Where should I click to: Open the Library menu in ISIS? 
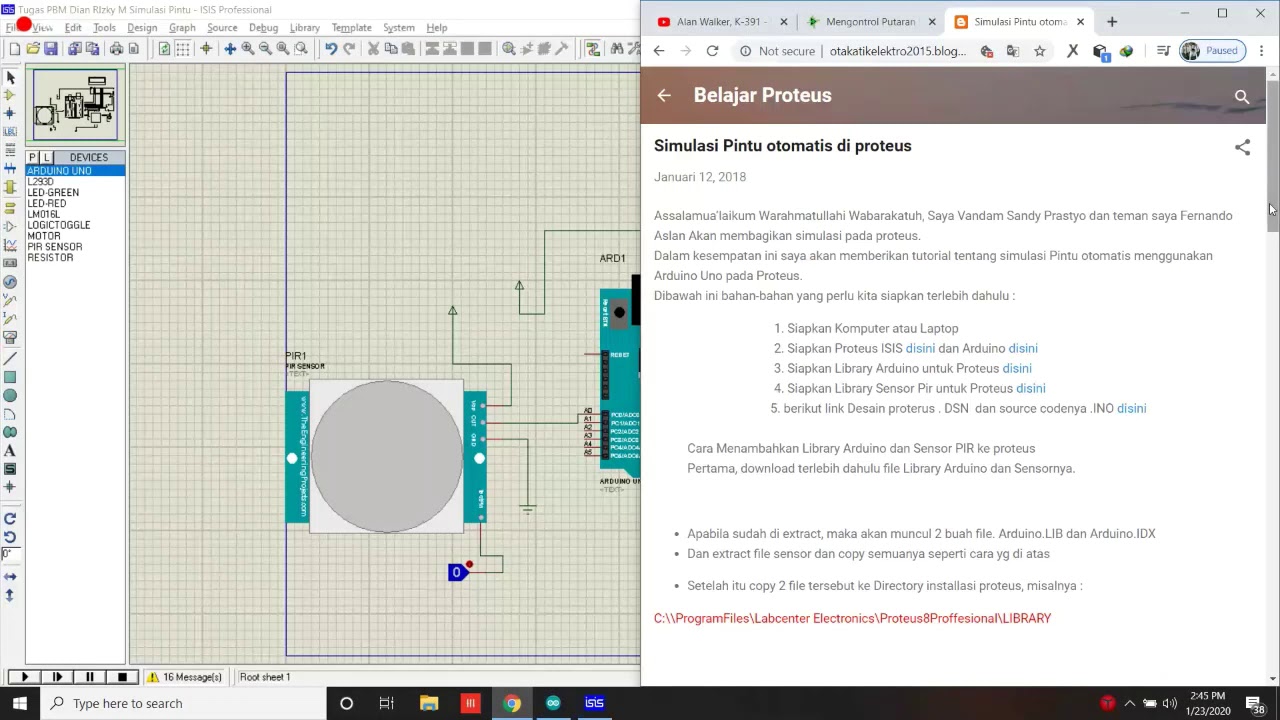[305, 28]
